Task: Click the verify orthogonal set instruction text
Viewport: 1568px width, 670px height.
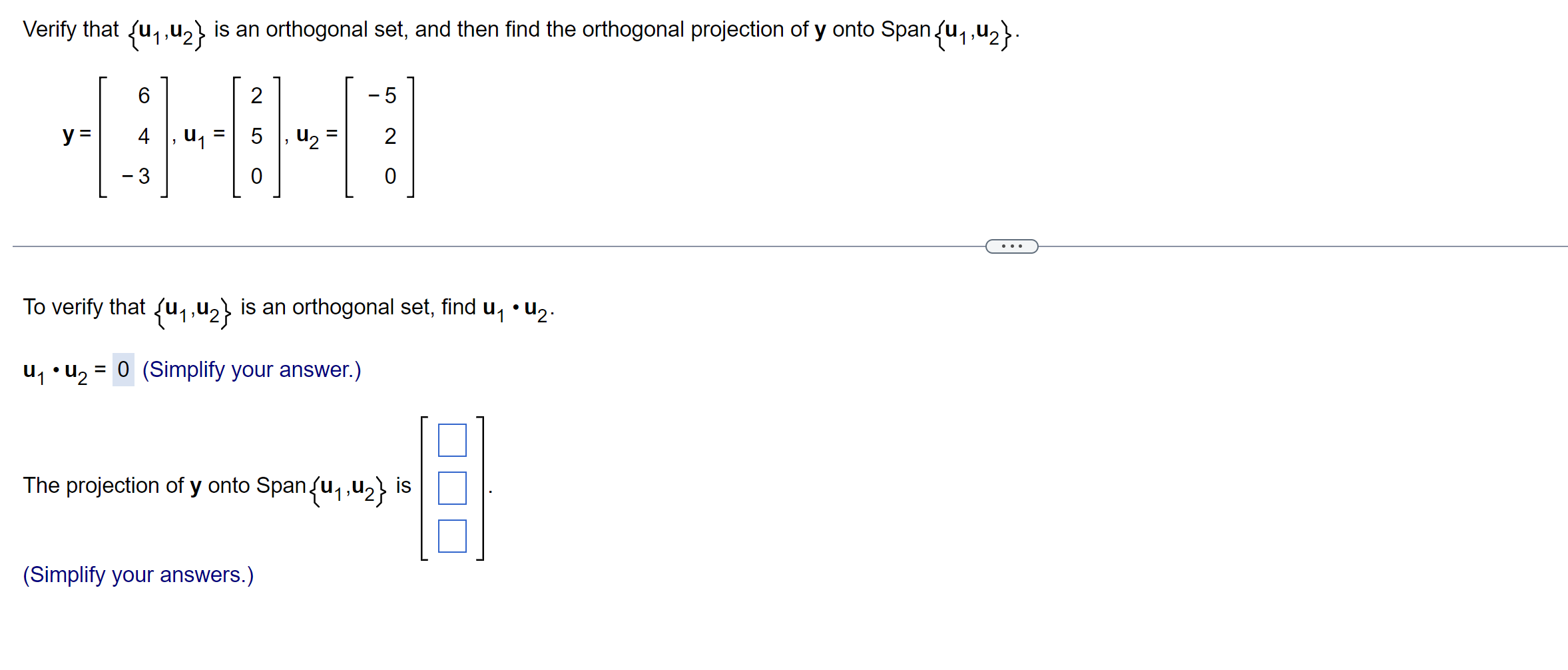Action: [286, 308]
